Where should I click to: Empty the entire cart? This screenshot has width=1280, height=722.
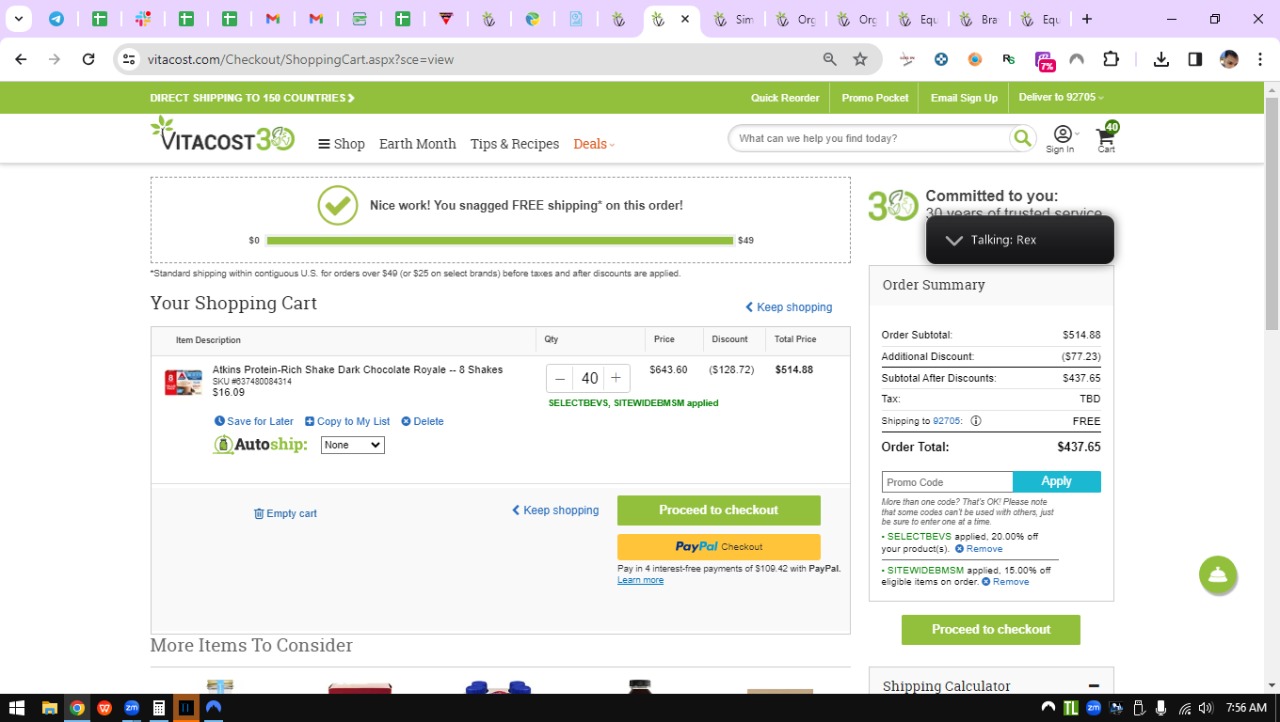[x=285, y=513]
